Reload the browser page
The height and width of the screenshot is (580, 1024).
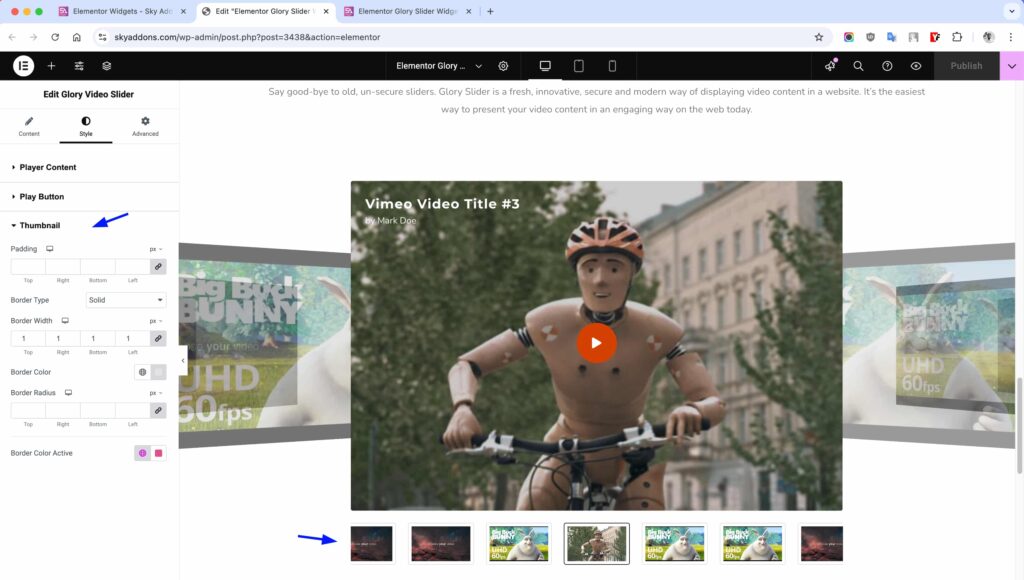[55, 37]
